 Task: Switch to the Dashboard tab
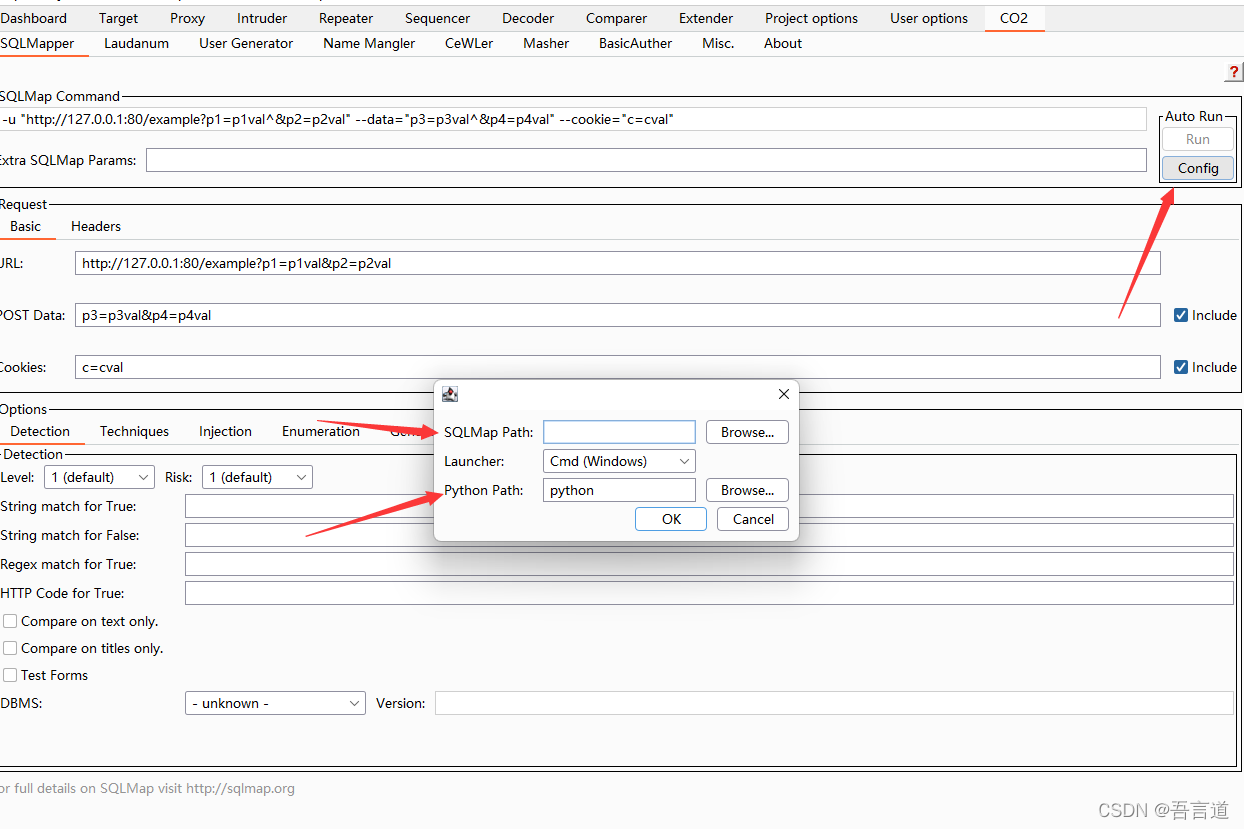(x=34, y=18)
